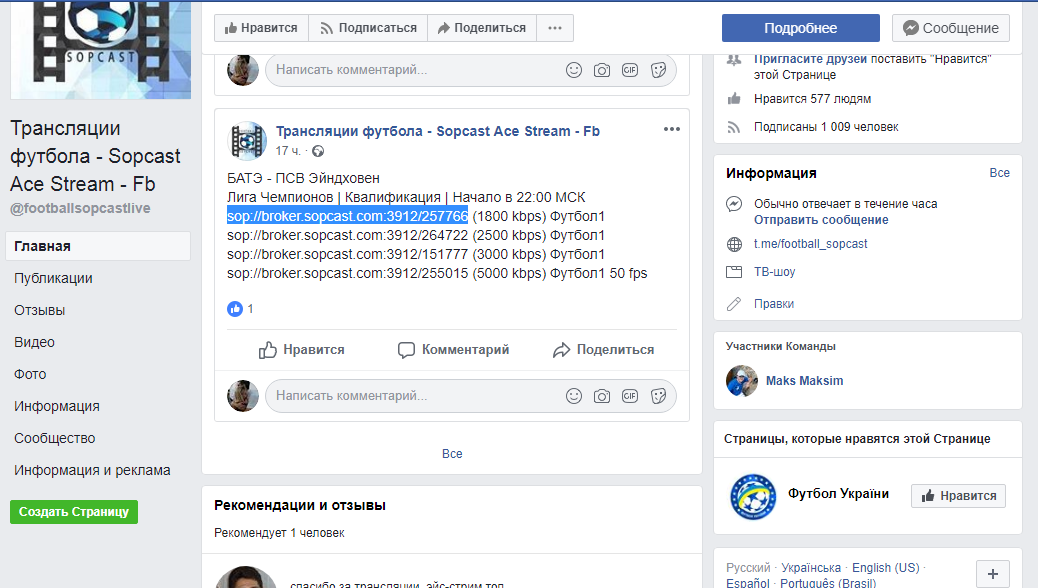Open the page three-dots more menu
Viewport: 1038px width, 588px height.
(555, 28)
